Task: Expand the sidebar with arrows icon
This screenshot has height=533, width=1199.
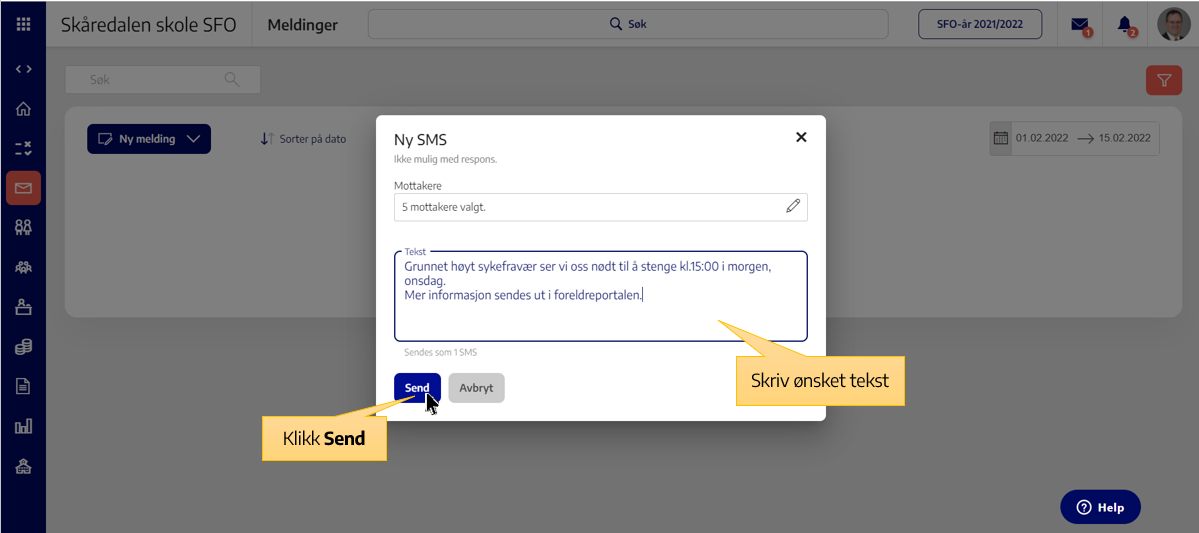Action: [x=23, y=69]
